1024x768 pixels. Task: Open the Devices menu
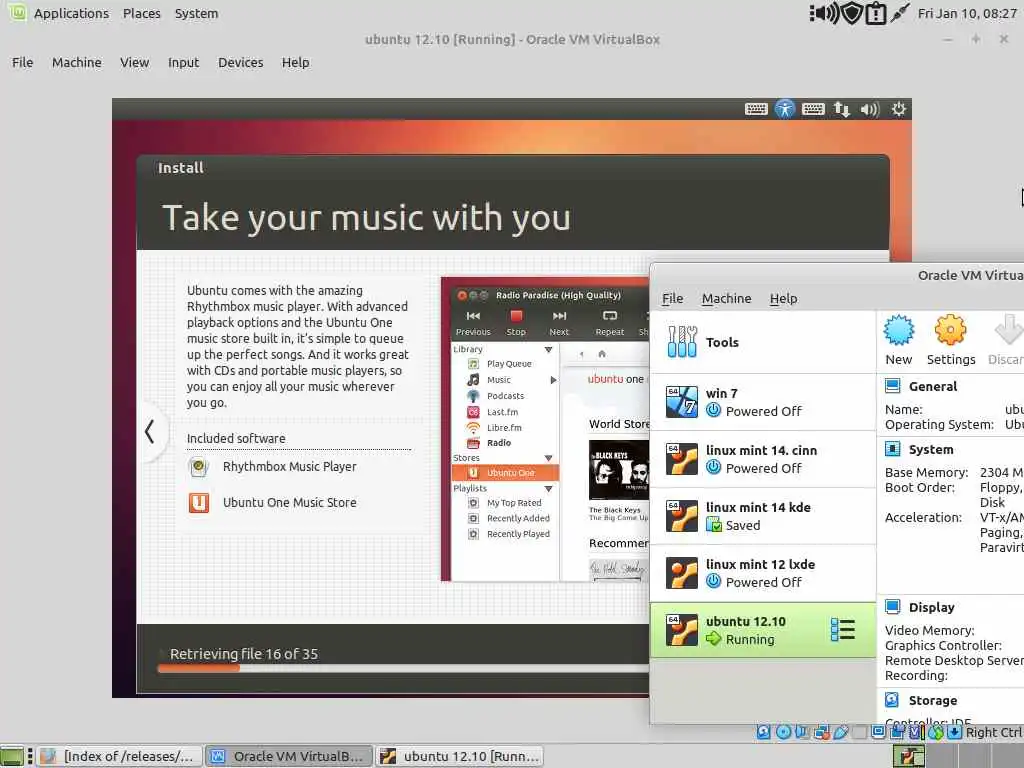coord(240,63)
